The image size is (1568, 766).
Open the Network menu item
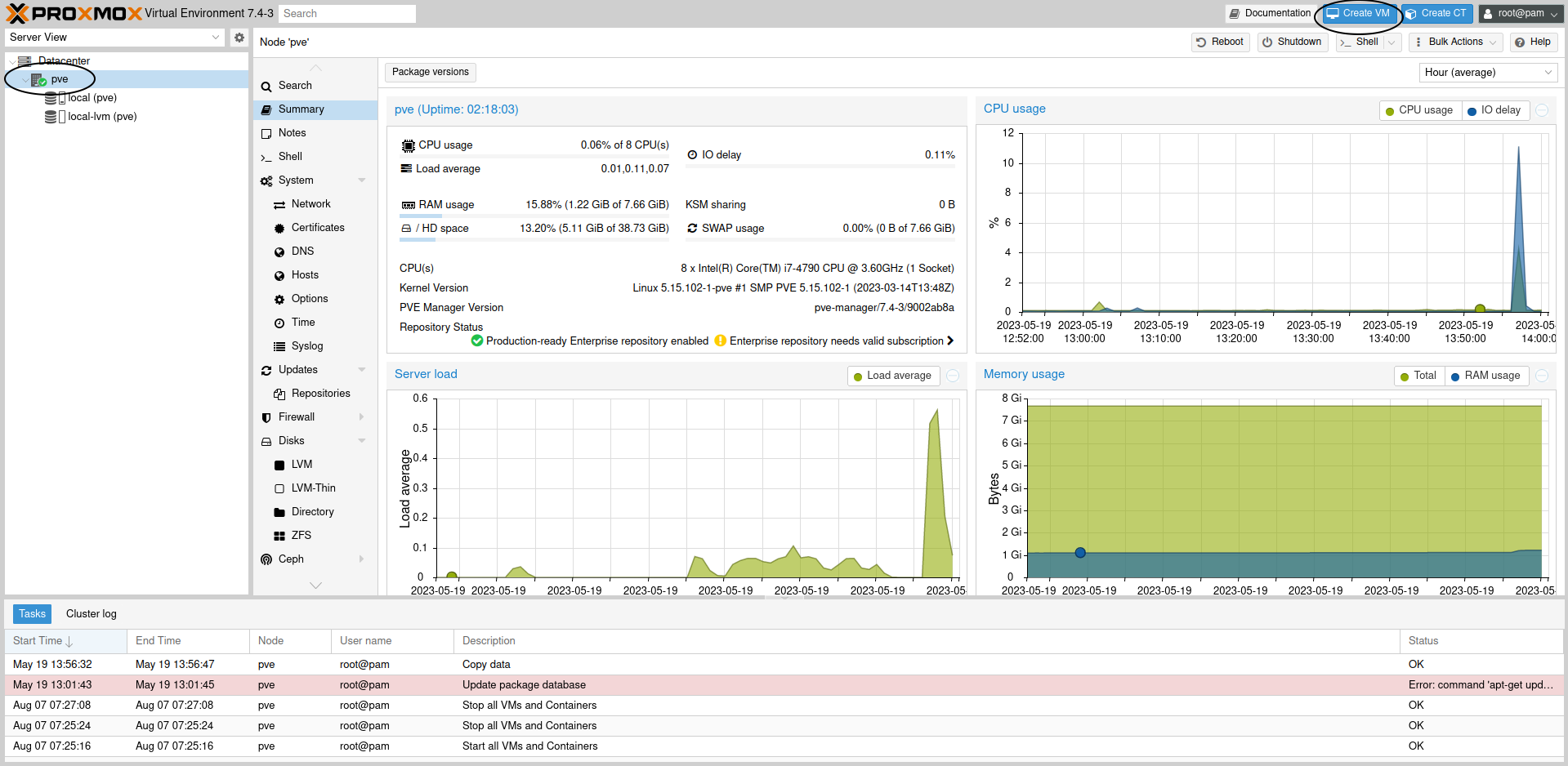(x=315, y=204)
